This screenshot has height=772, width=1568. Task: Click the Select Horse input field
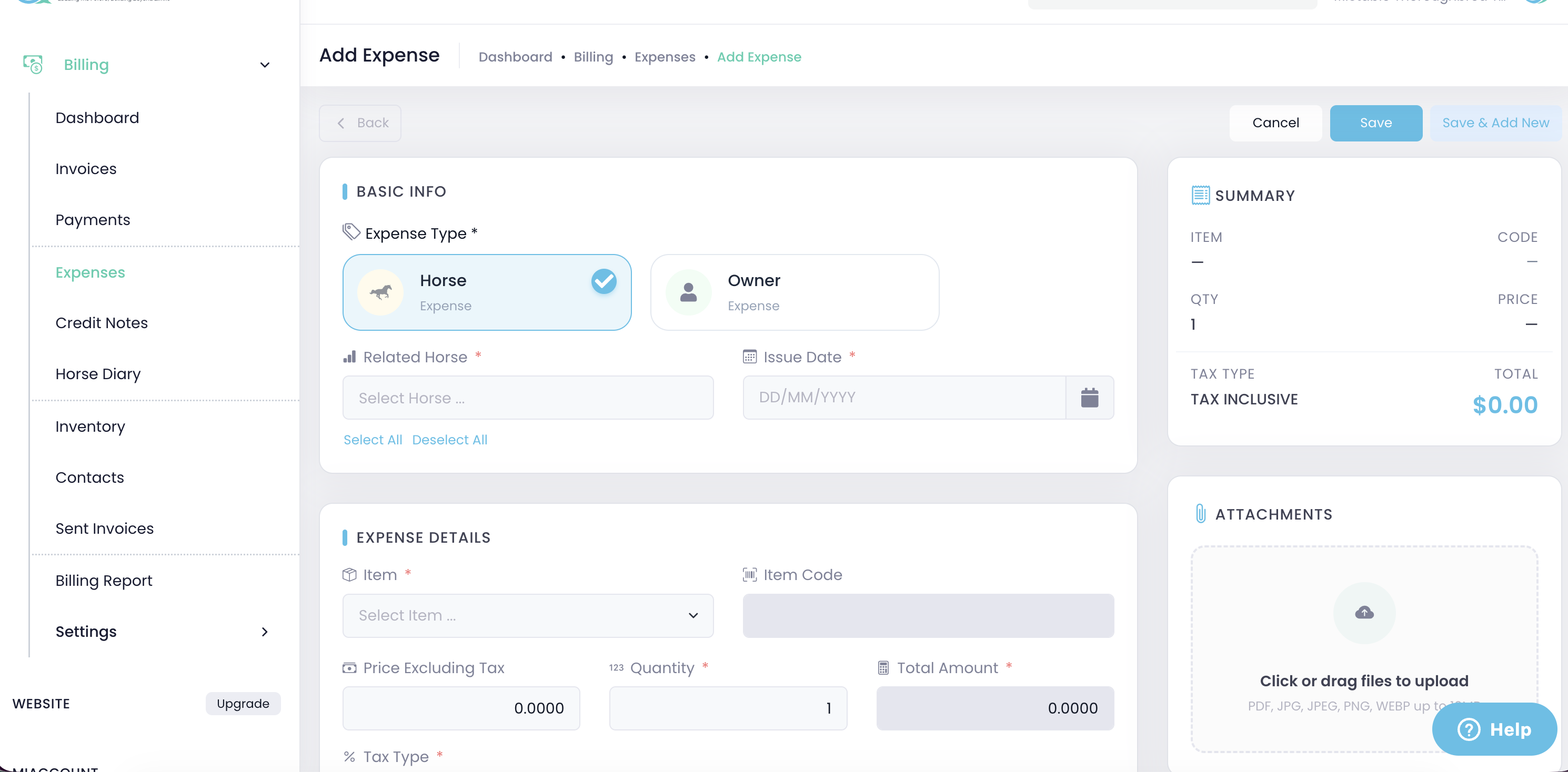[x=528, y=398]
